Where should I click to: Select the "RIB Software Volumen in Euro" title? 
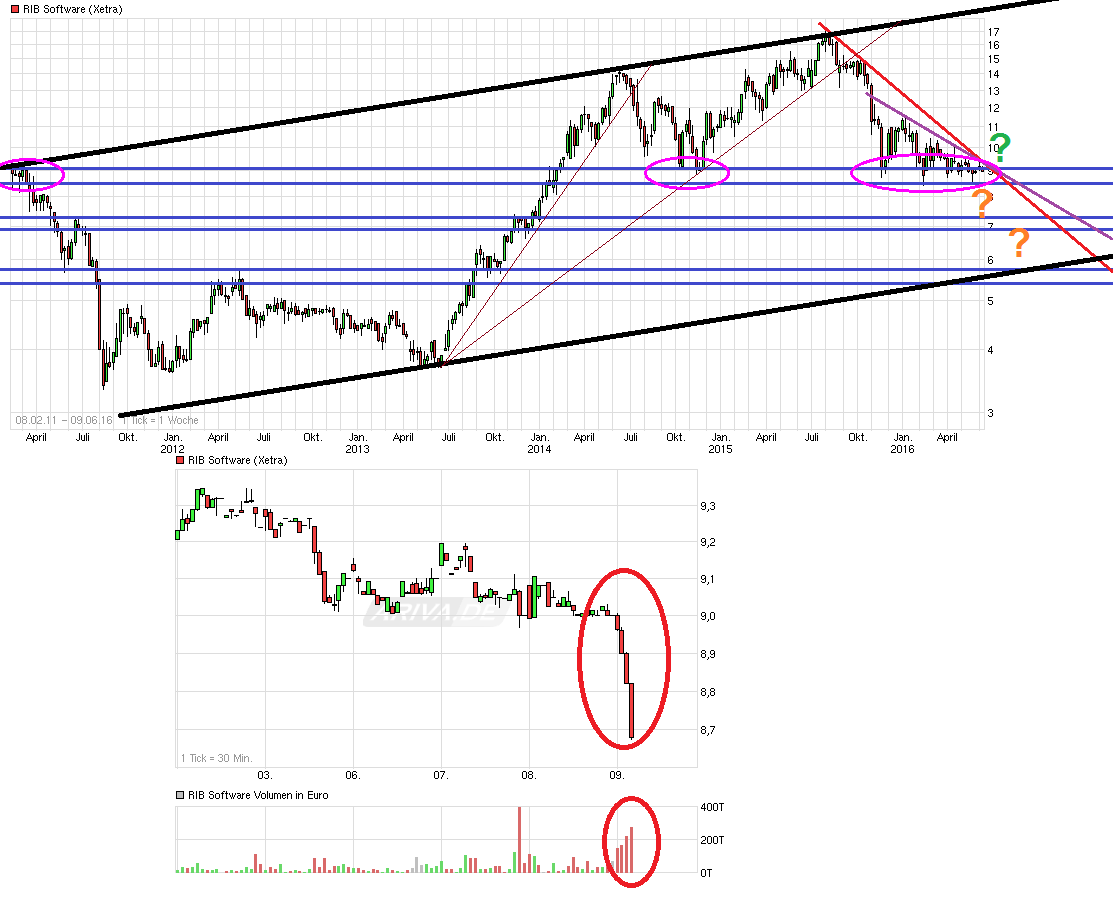coord(258,795)
